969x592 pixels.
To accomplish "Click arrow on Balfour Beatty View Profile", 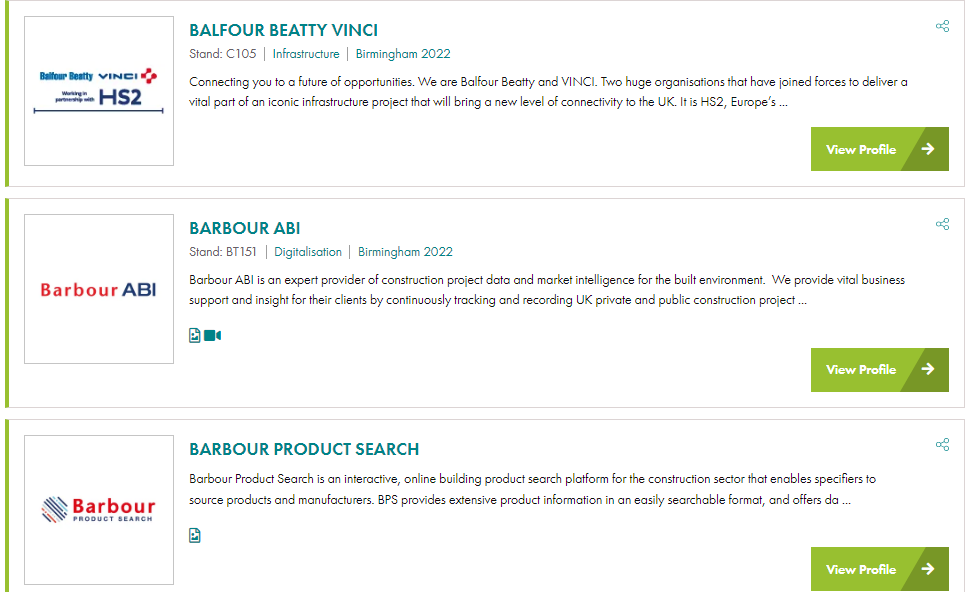I will [x=928, y=149].
